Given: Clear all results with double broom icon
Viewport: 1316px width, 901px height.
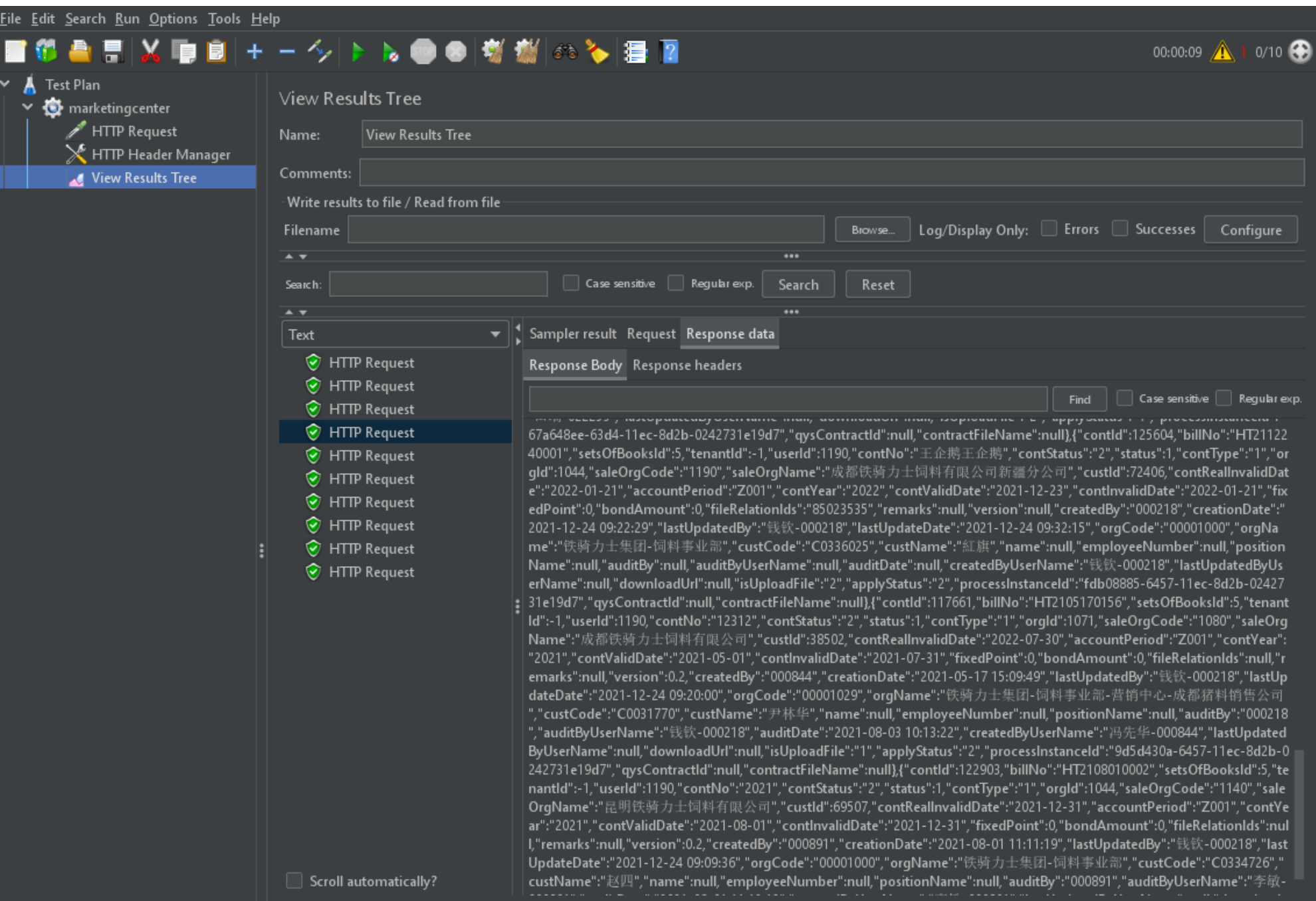Looking at the screenshot, I should (x=526, y=51).
